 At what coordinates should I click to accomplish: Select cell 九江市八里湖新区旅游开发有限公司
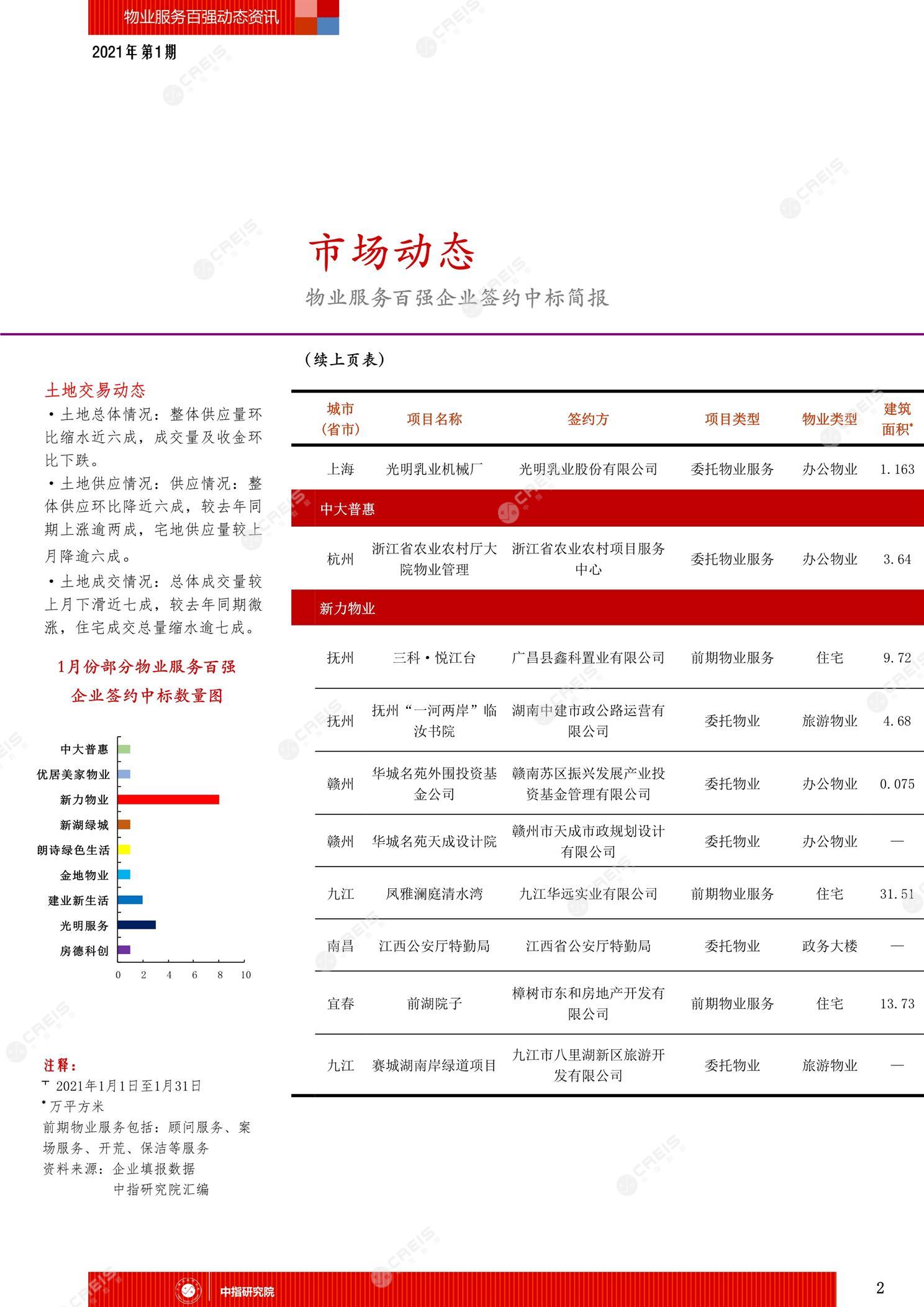(588, 1065)
